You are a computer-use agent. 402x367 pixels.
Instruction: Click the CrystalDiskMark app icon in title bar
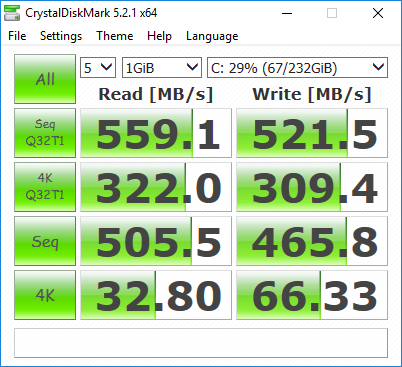pyautogui.click(x=12, y=13)
